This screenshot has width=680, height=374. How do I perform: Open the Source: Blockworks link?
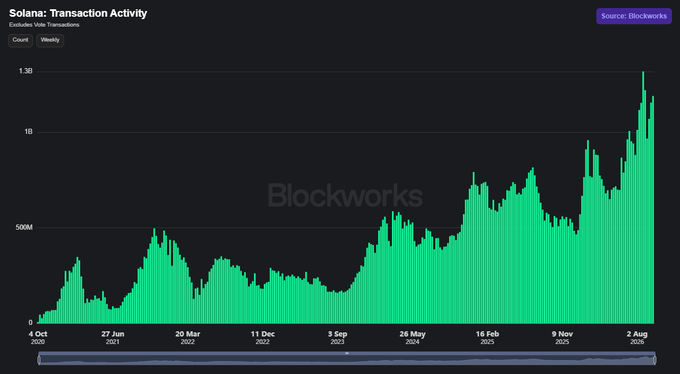634,16
